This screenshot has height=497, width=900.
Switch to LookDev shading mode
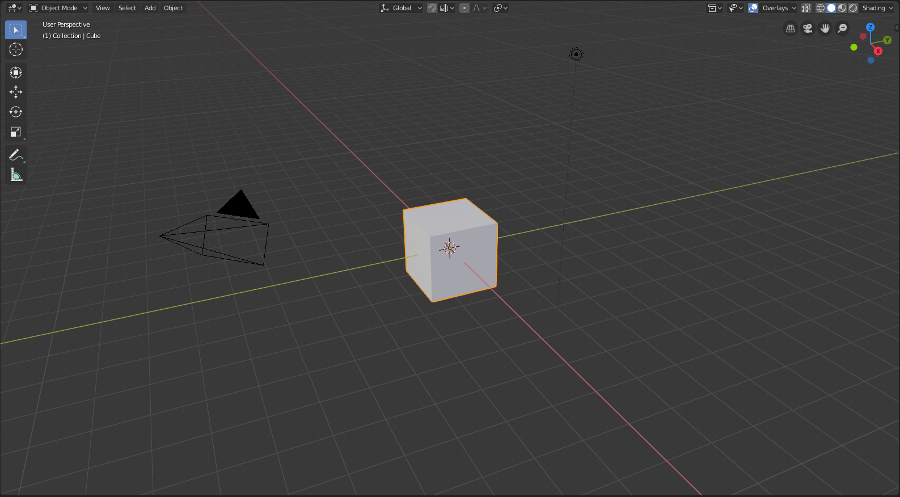pos(842,8)
